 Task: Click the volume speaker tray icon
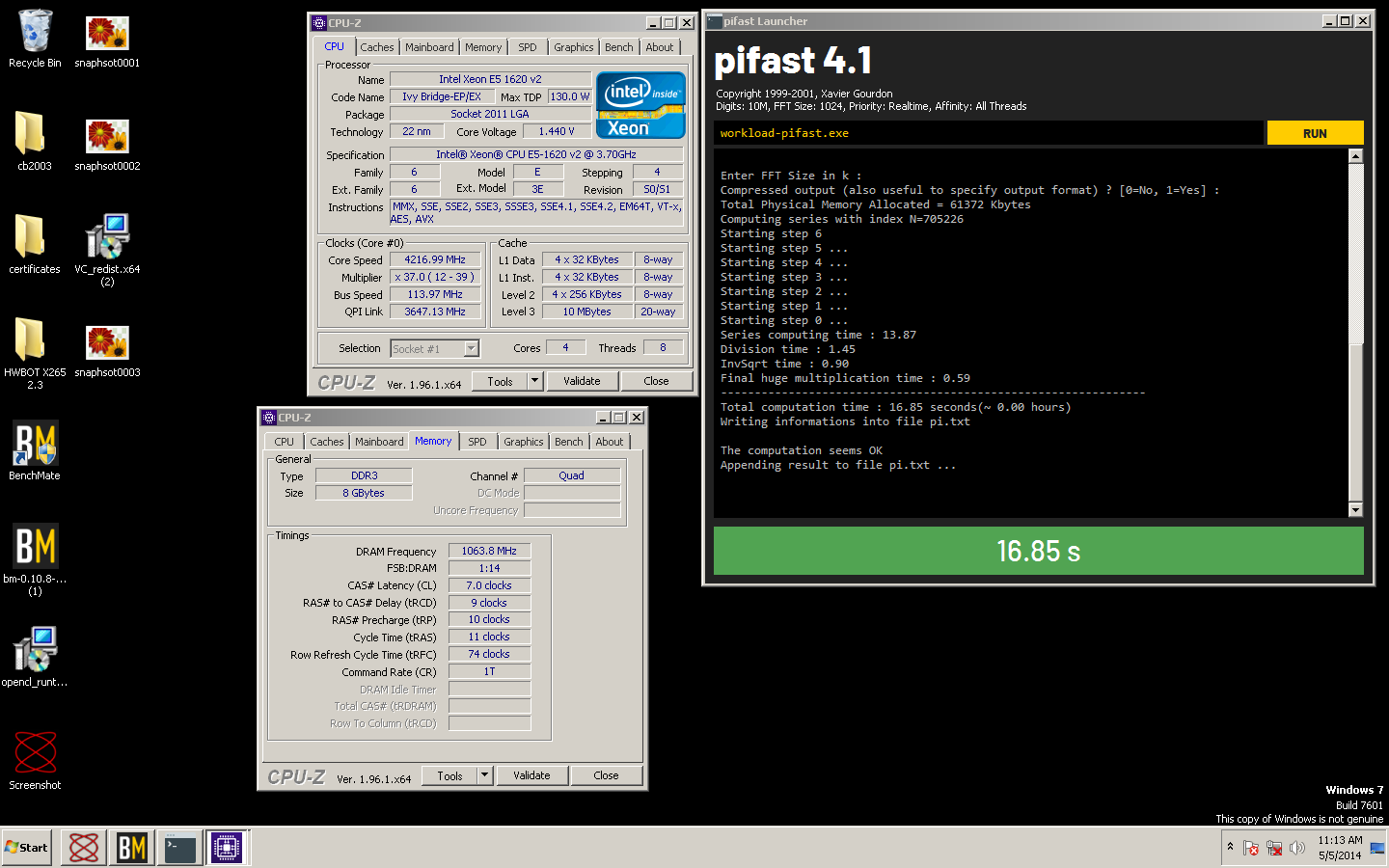point(1297,849)
